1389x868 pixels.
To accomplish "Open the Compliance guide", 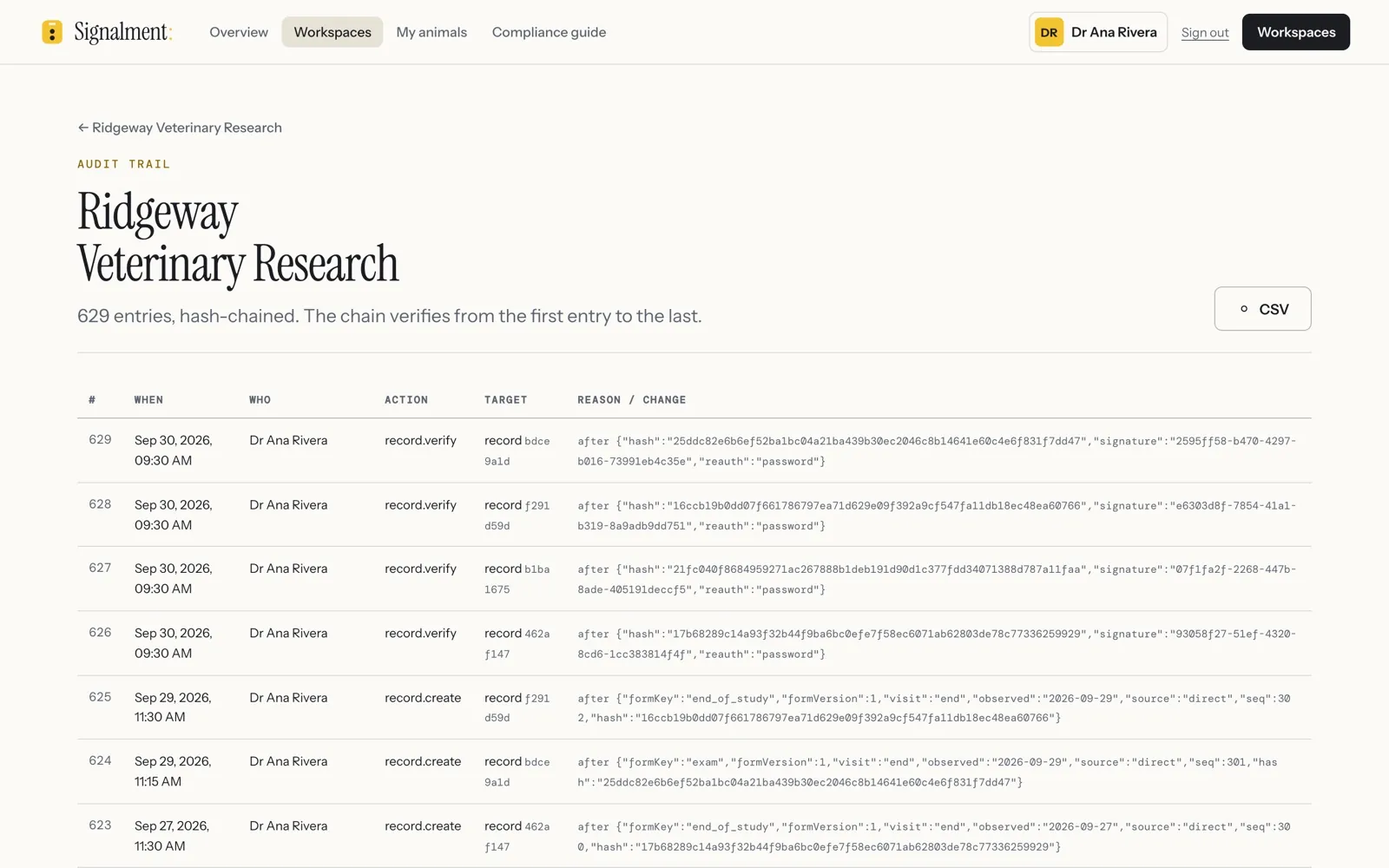I will click(549, 32).
